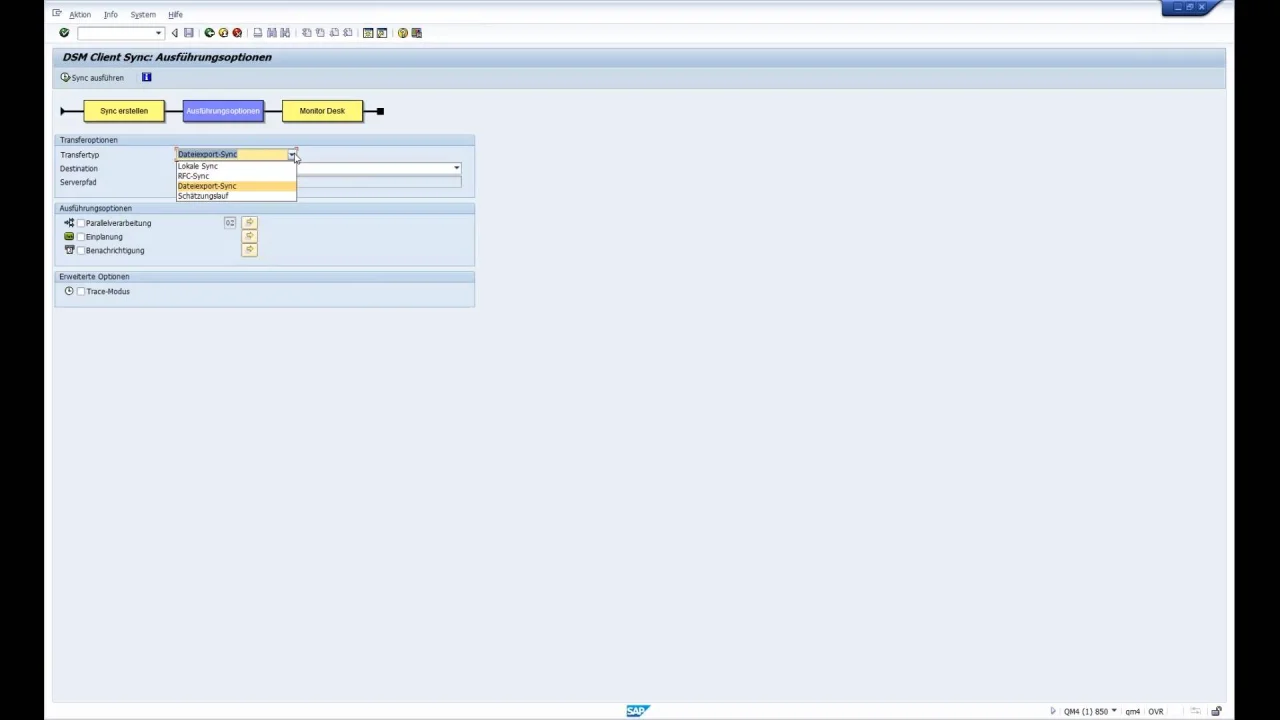Go to the Monitor Desk step
The width and height of the screenshot is (1280, 720).
click(x=322, y=111)
